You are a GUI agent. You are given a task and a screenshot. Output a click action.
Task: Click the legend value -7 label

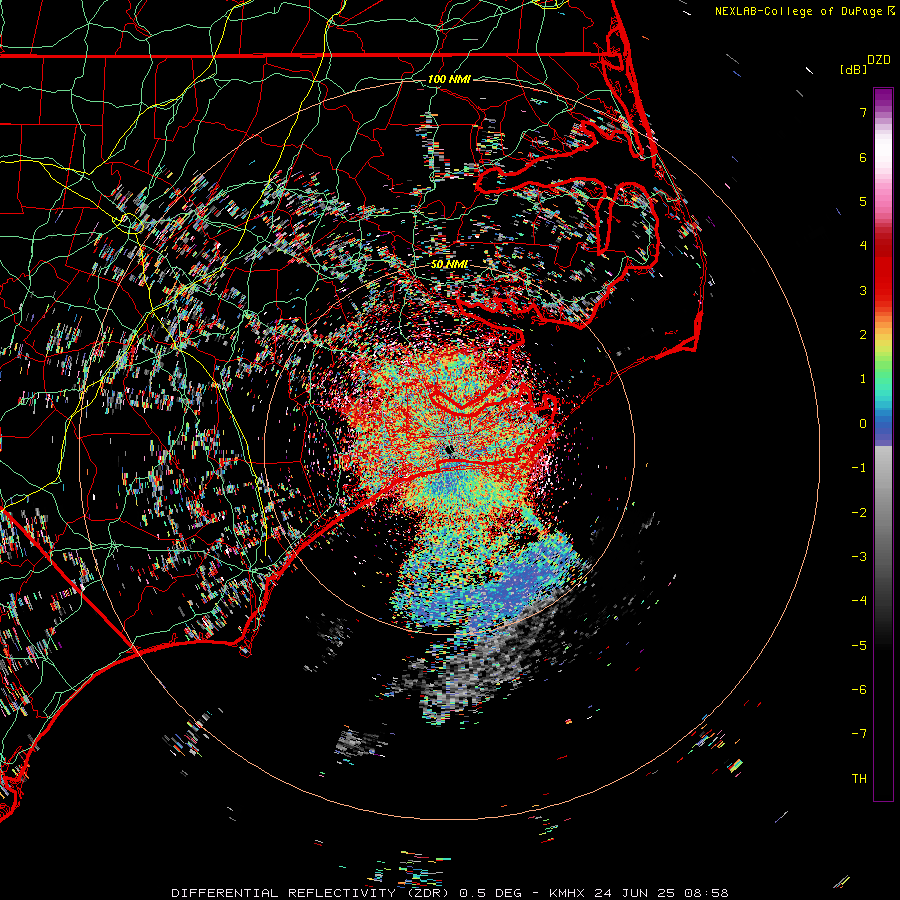point(859,734)
